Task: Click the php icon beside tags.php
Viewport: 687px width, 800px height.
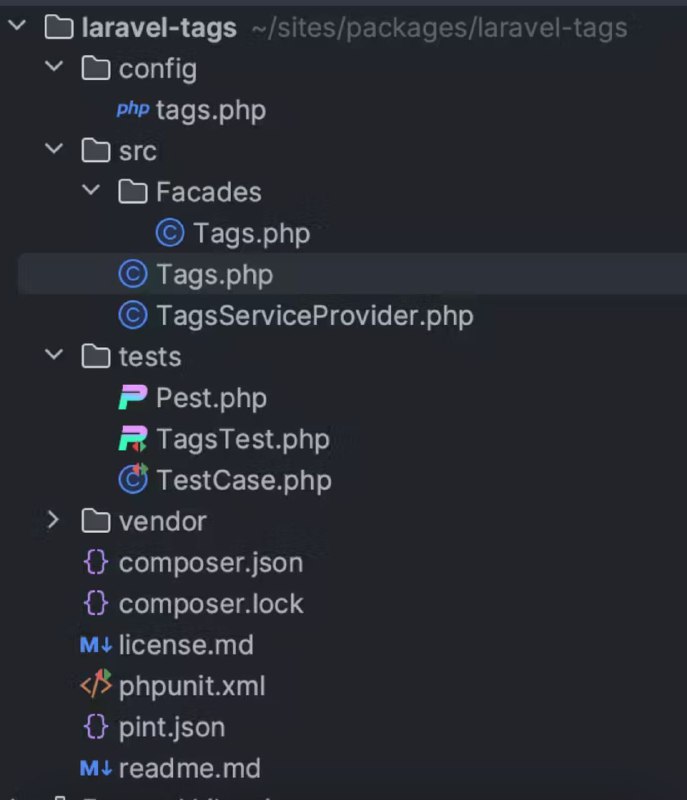Action: [x=133, y=109]
